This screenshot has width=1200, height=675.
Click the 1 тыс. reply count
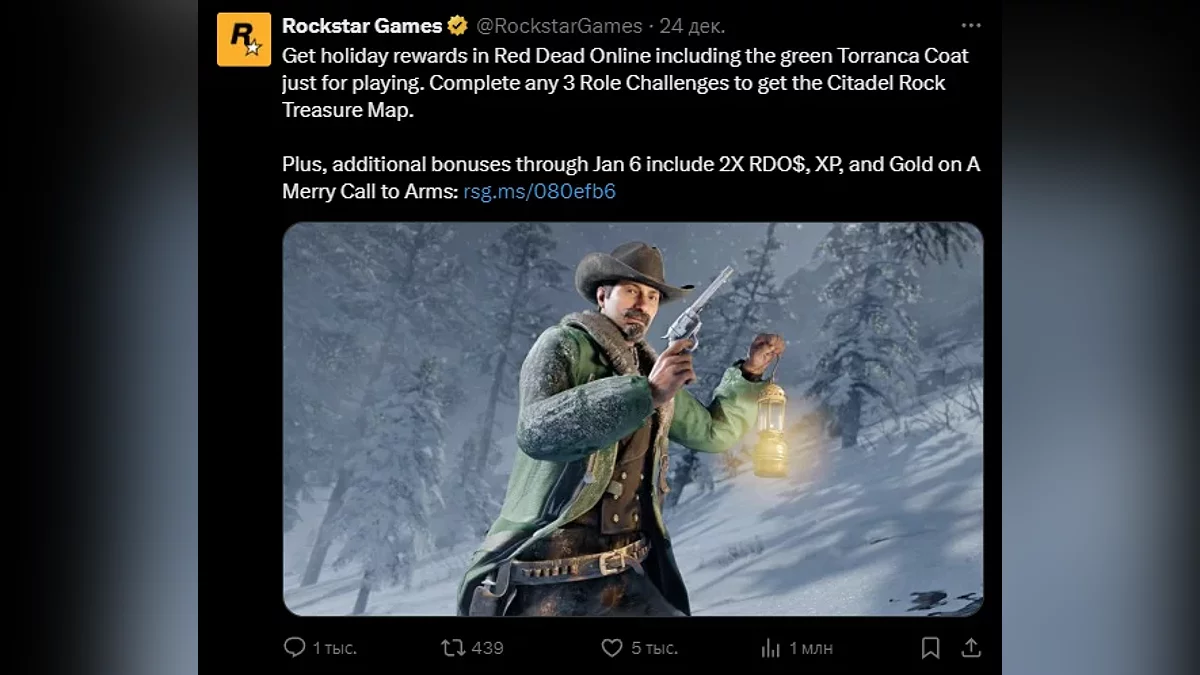(x=334, y=648)
